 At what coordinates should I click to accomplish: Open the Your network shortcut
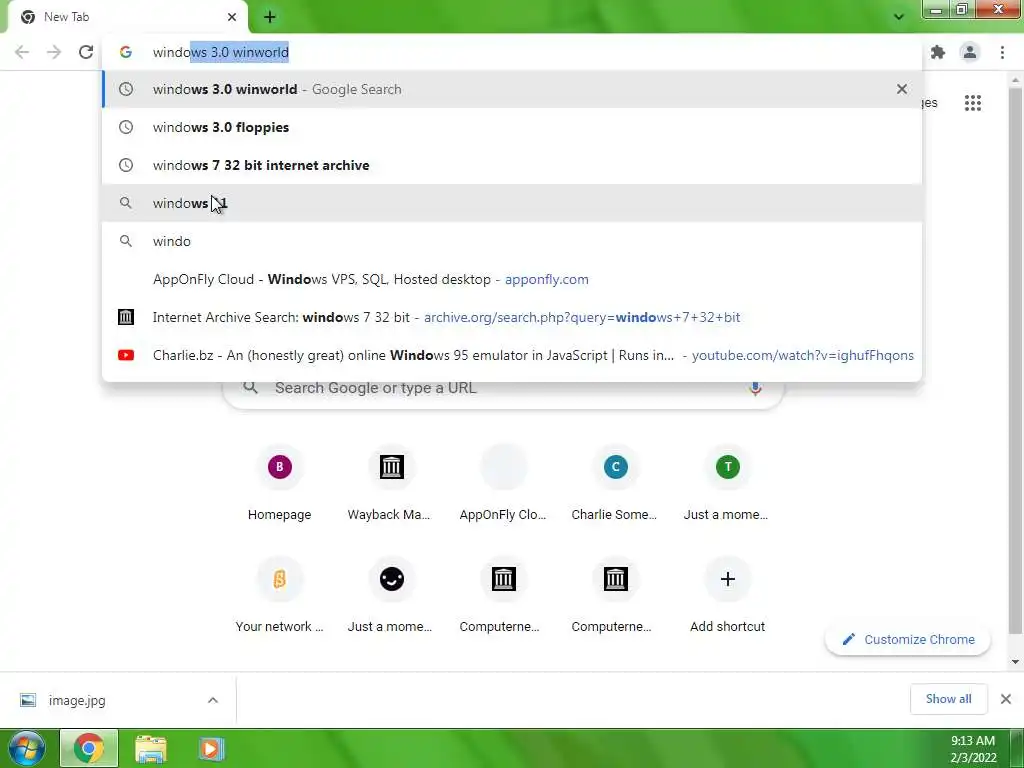[x=280, y=596]
